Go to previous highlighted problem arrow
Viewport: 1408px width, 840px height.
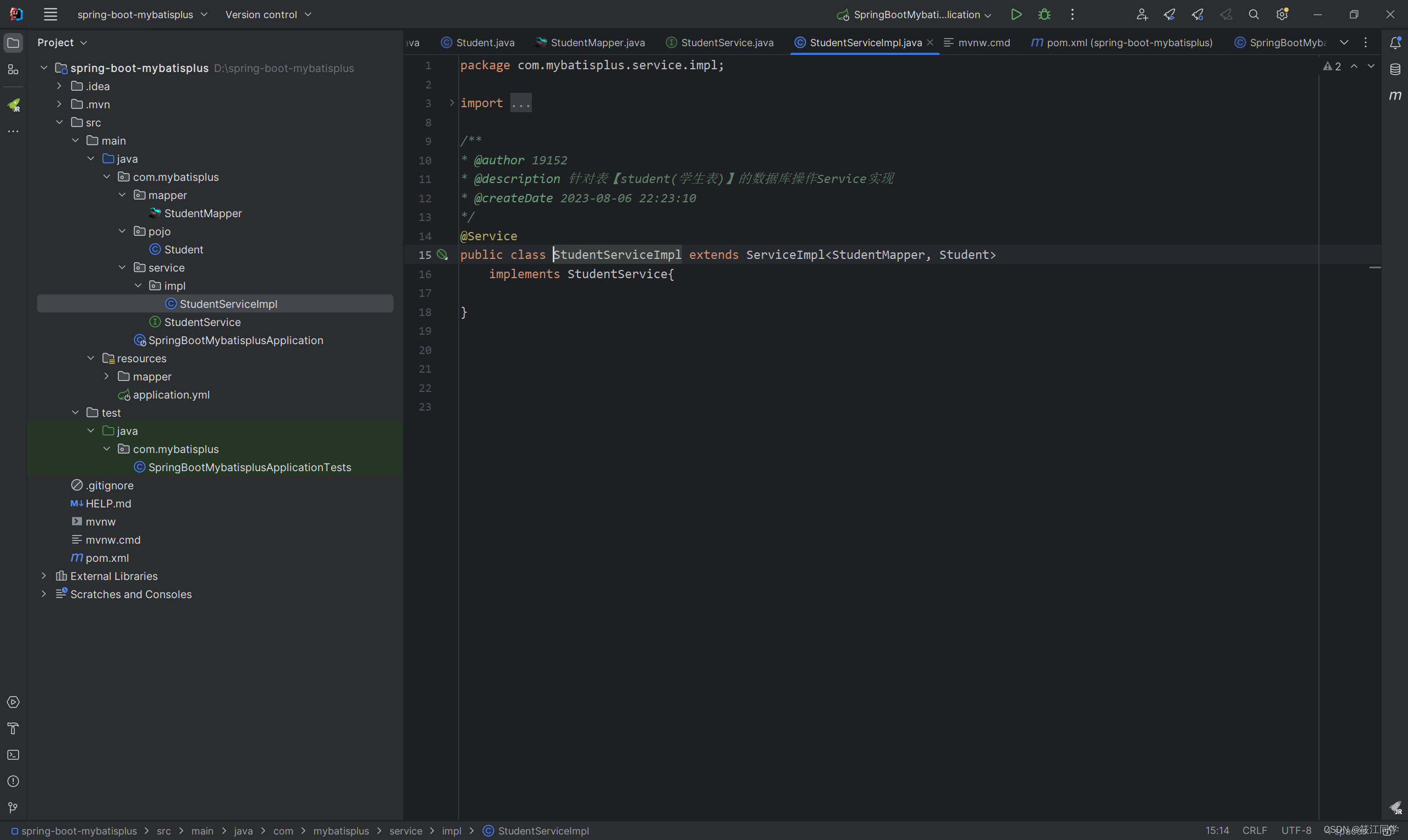[1354, 66]
